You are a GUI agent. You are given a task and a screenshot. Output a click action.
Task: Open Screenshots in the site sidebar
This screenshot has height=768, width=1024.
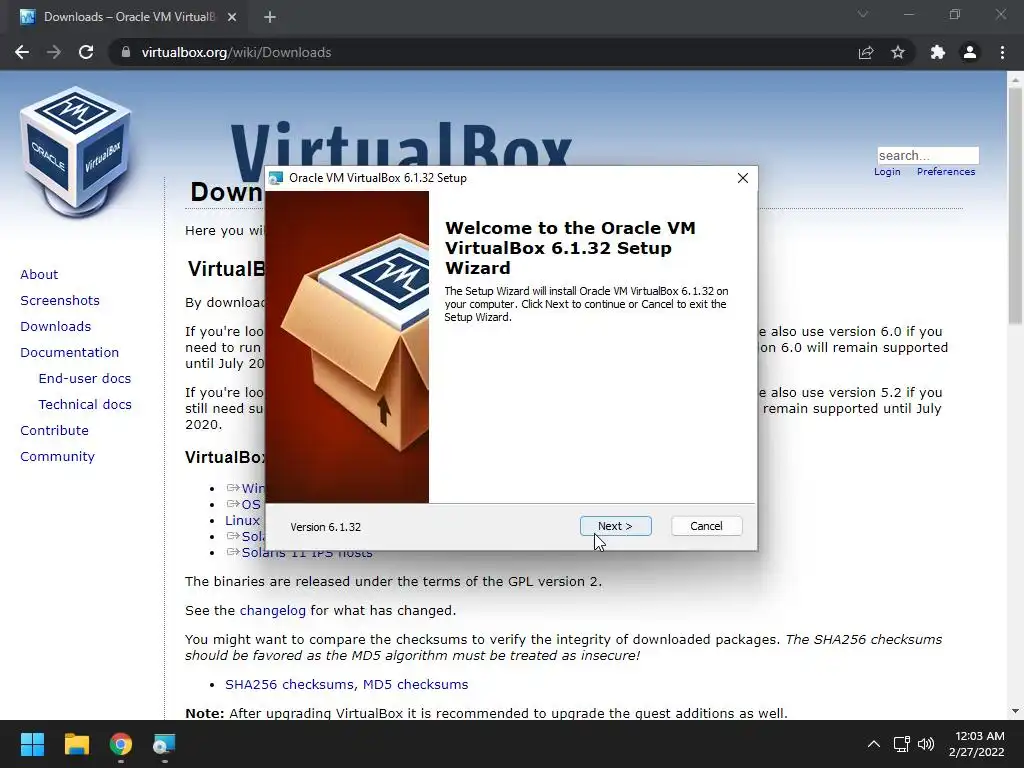click(x=60, y=300)
